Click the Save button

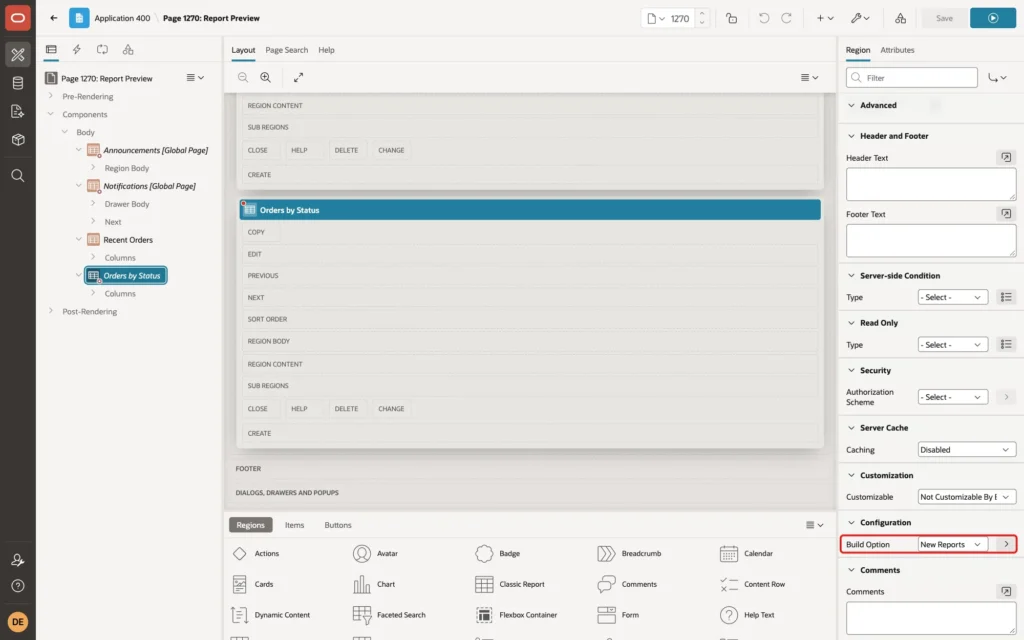coord(944,18)
